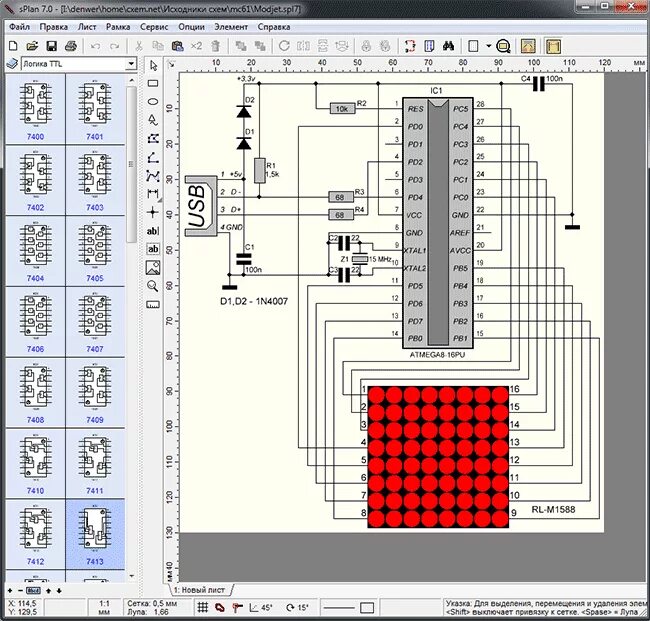Viewport: 650px width, 621px height.
Task: Select the 7410 component thumbnail
Action: tap(35, 464)
